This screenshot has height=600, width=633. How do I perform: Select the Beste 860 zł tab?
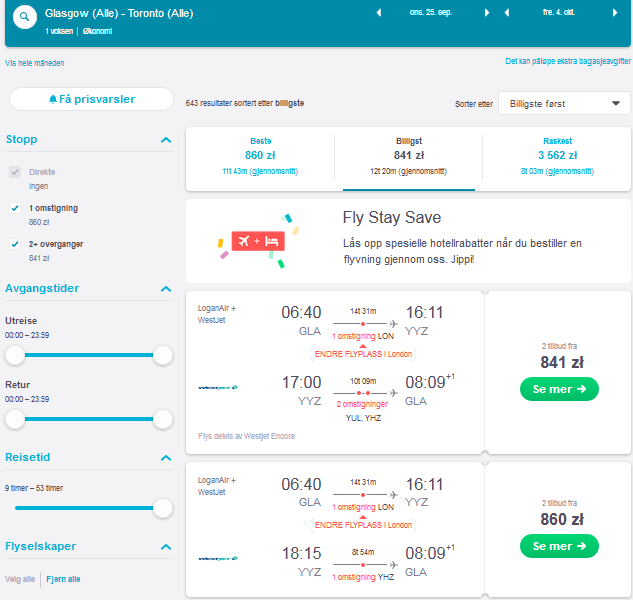pos(260,156)
